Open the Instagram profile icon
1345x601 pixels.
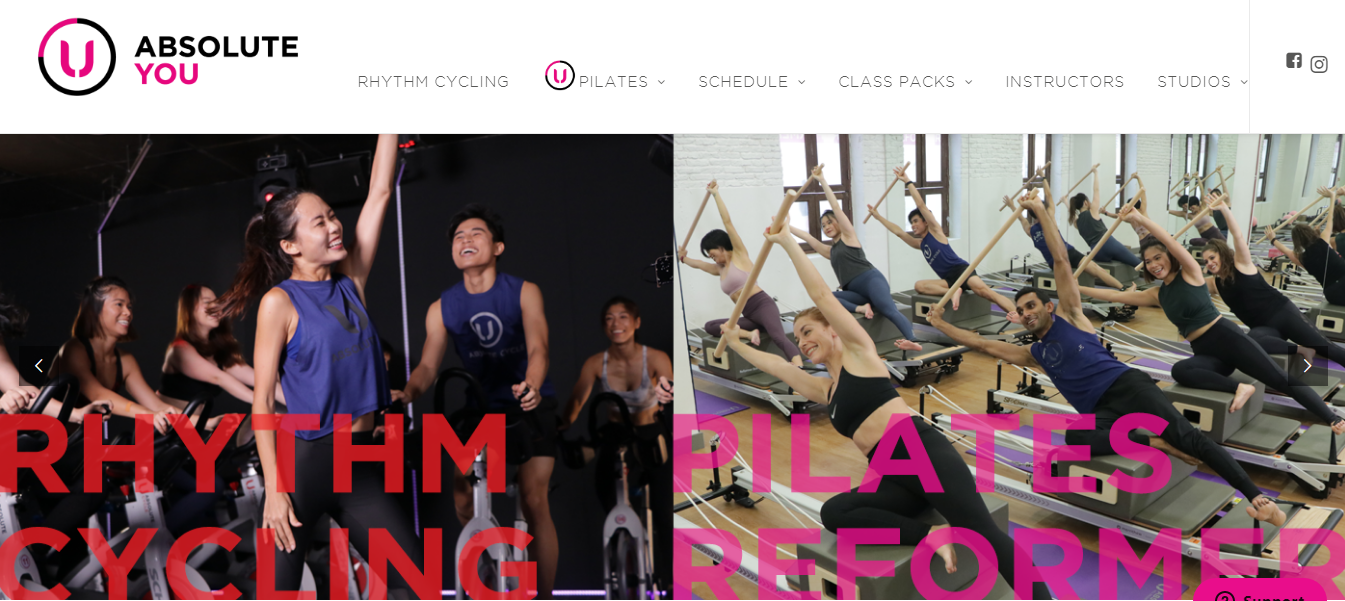(1319, 64)
